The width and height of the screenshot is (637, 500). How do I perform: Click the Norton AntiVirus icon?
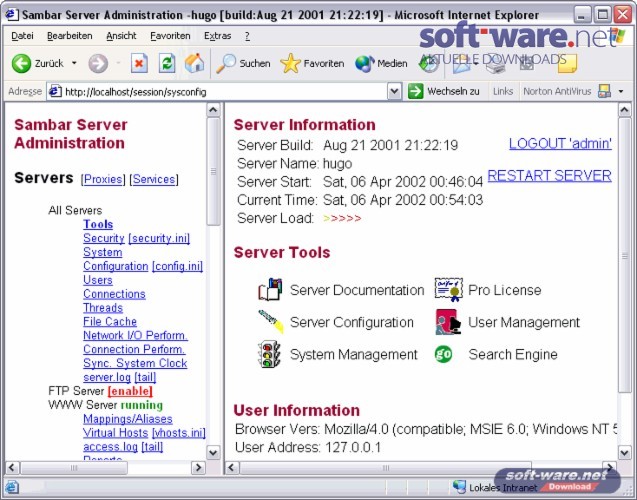(x=604, y=91)
